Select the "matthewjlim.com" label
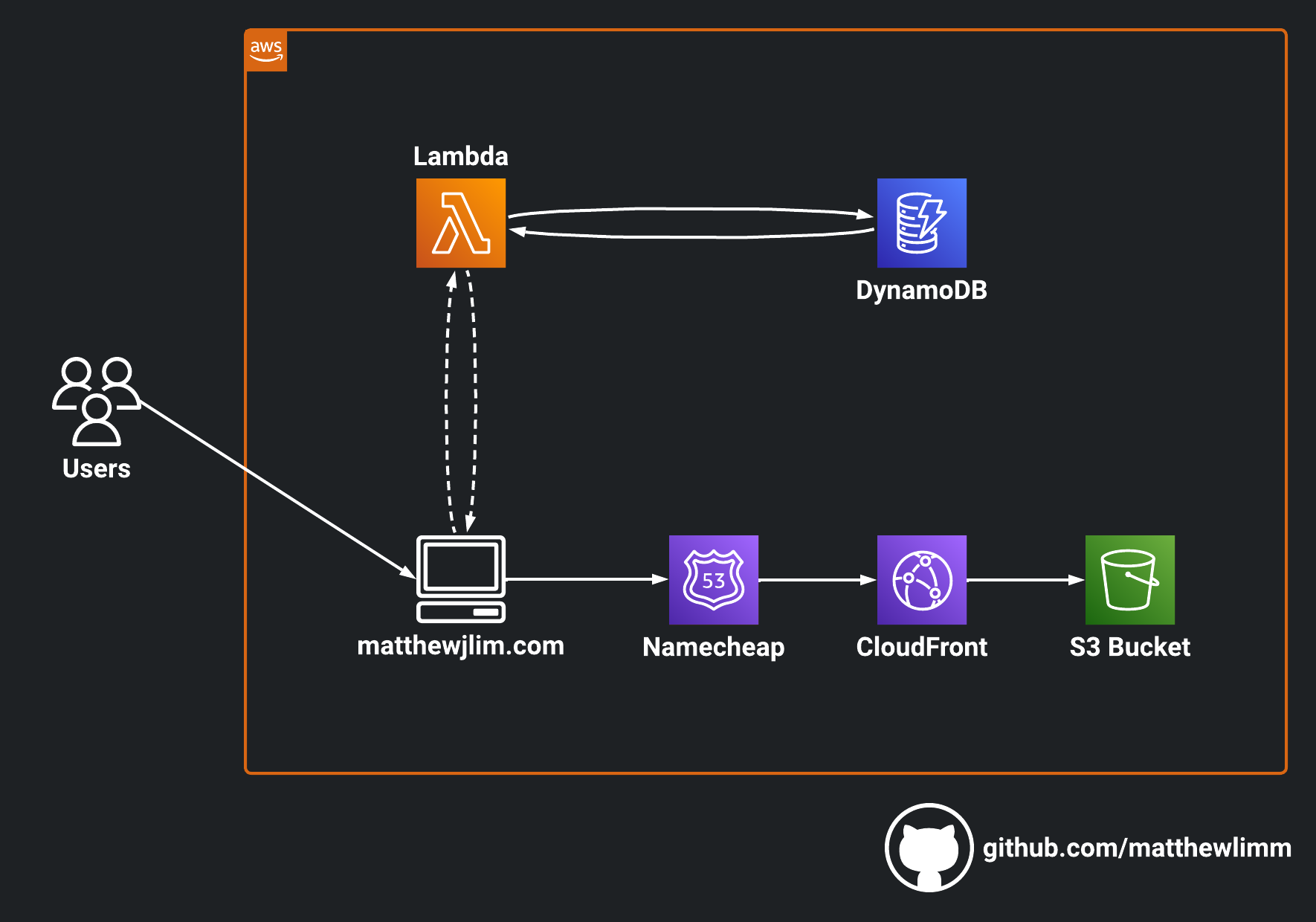 (461, 645)
